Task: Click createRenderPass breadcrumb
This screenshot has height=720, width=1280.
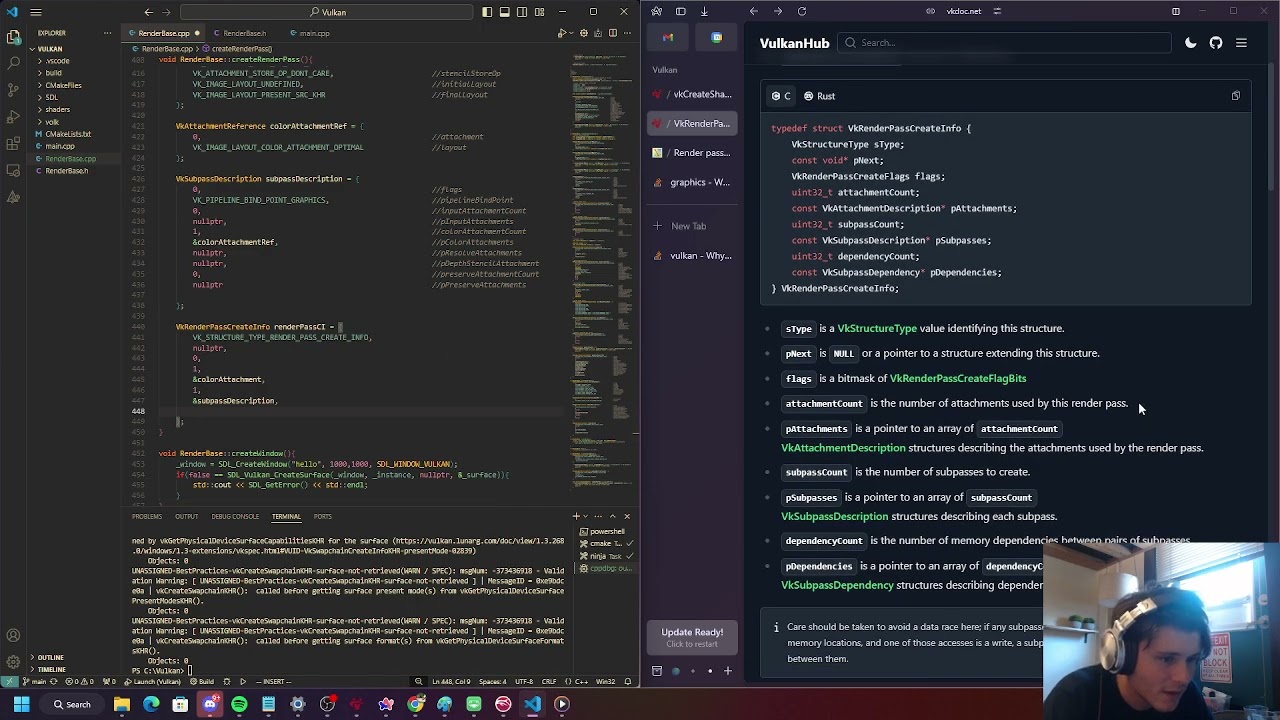Action: tap(240, 48)
